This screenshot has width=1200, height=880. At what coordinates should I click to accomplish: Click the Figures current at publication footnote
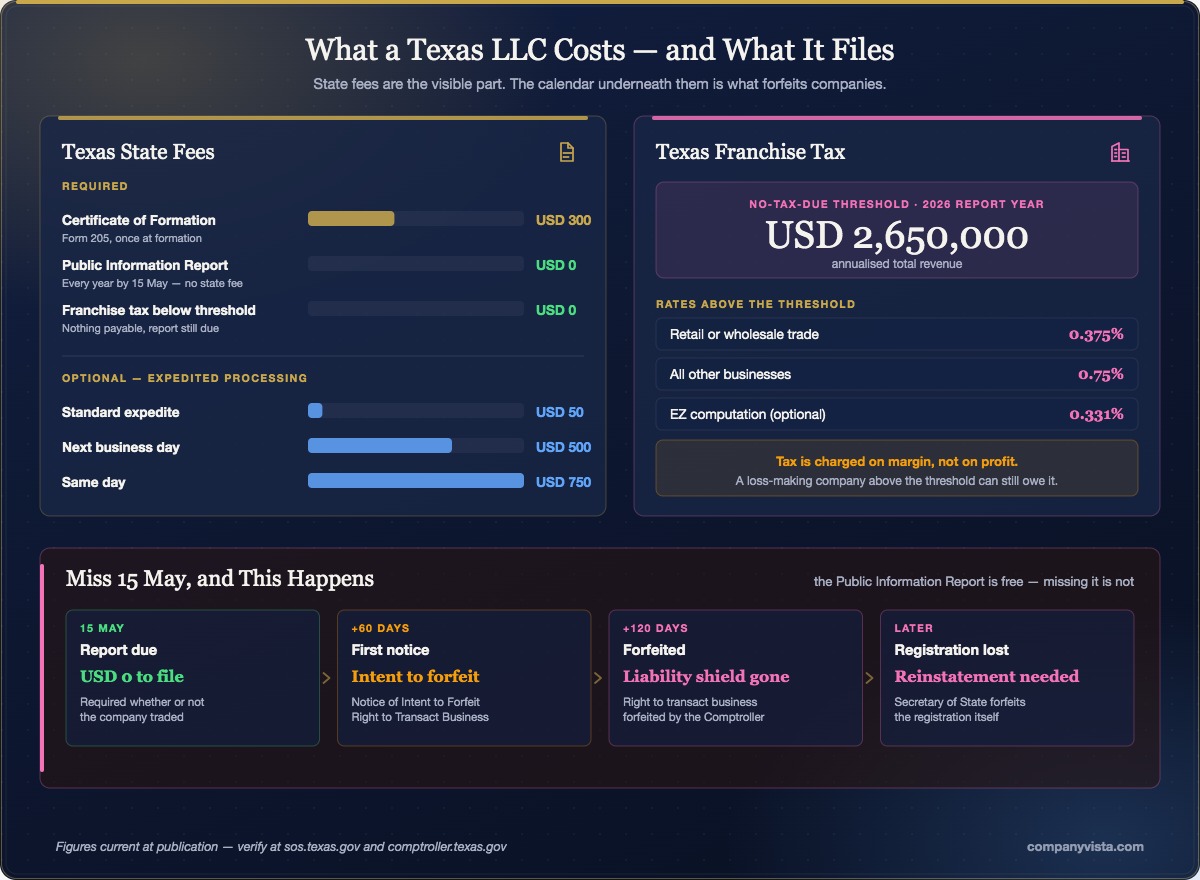[281, 846]
